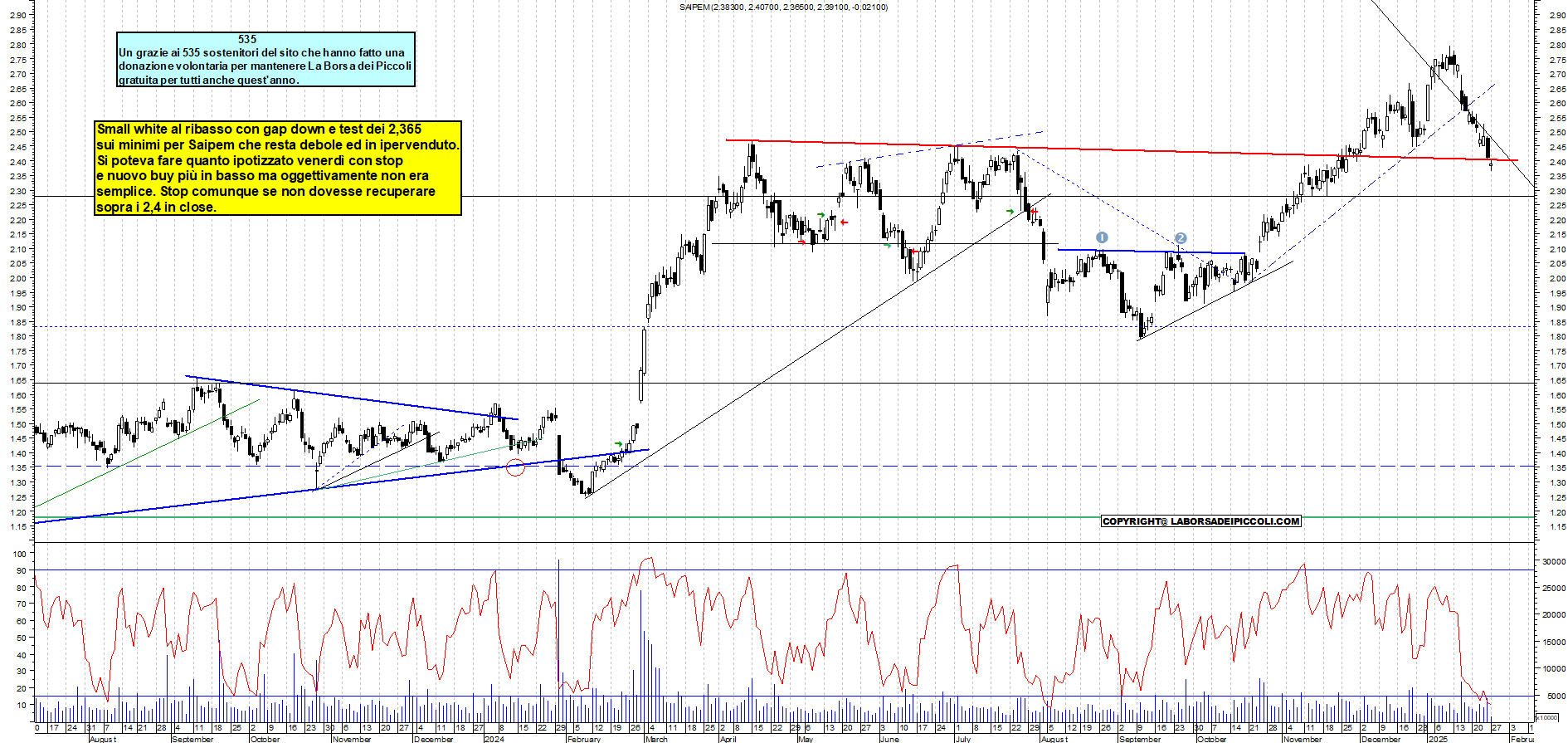The image size is (1568, 743).
Task: Select the 'June' month label
Action: (x=889, y=739)
